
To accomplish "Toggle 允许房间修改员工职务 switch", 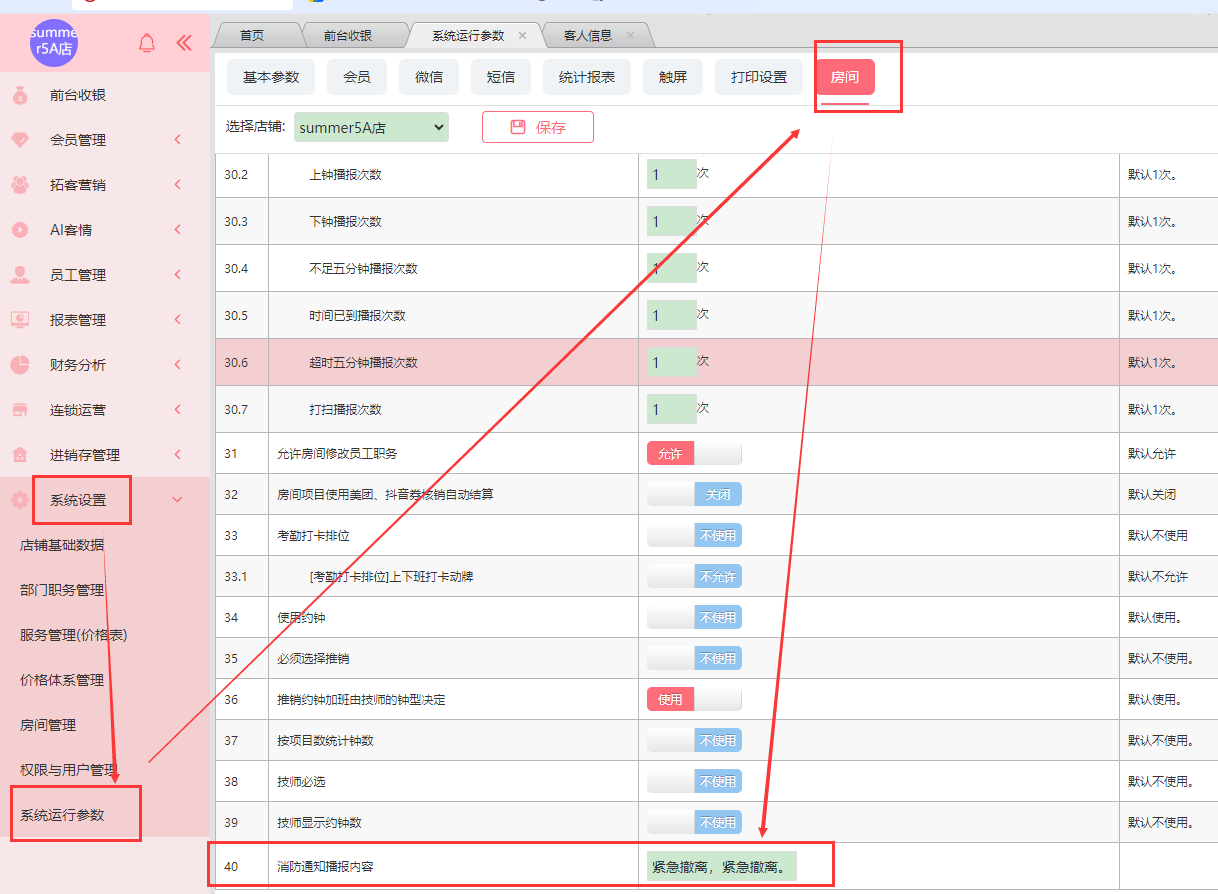I will click(694, 454).
